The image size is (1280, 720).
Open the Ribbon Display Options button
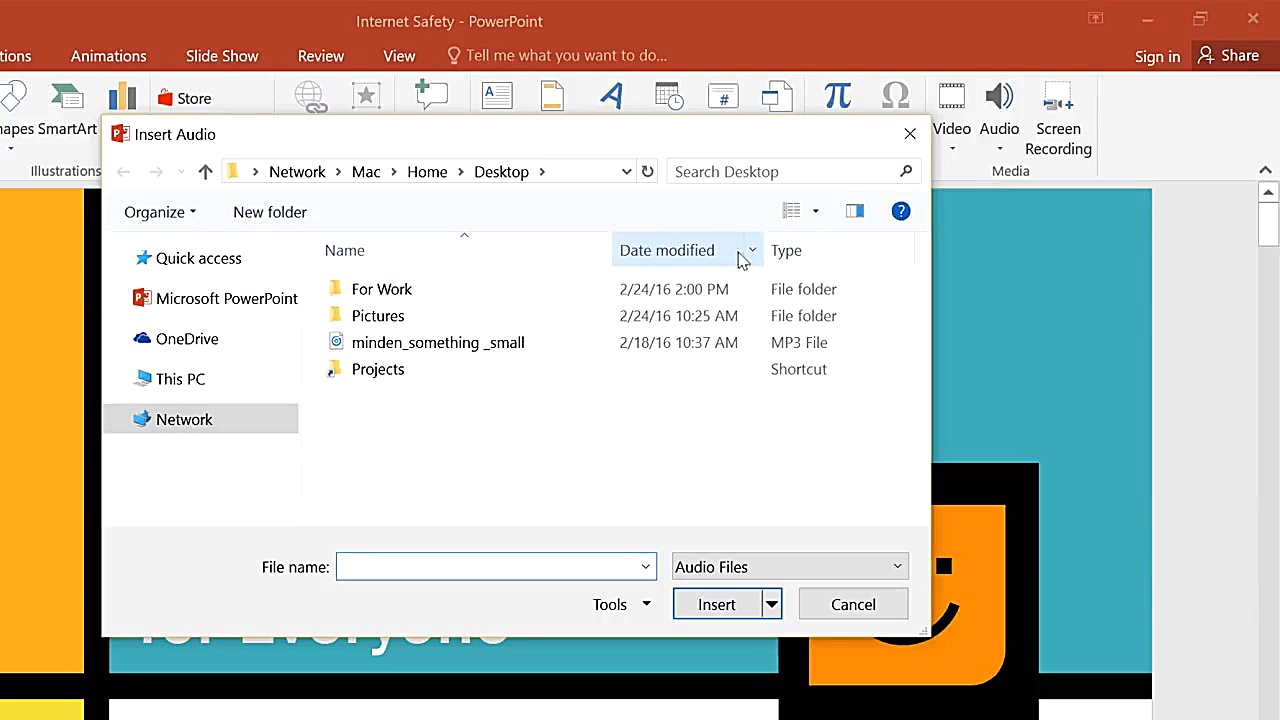(x=1096, y=18)
